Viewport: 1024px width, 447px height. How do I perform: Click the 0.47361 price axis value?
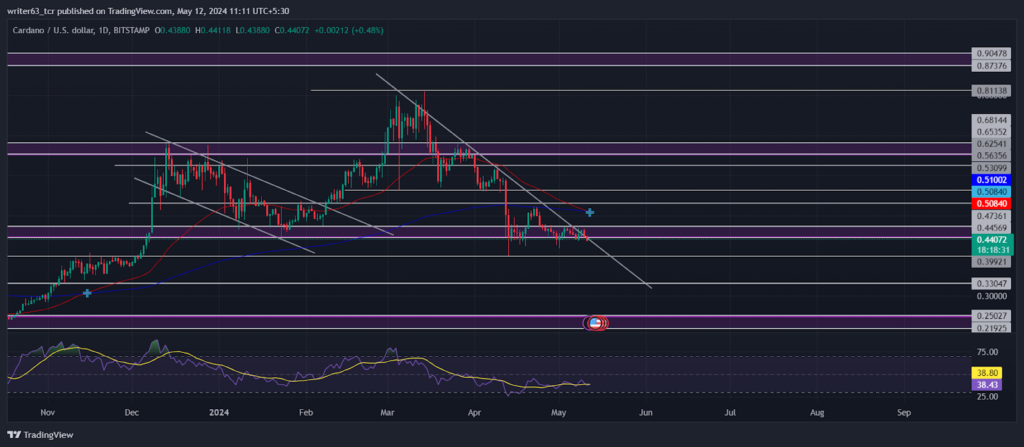click(x=992, y=215)
